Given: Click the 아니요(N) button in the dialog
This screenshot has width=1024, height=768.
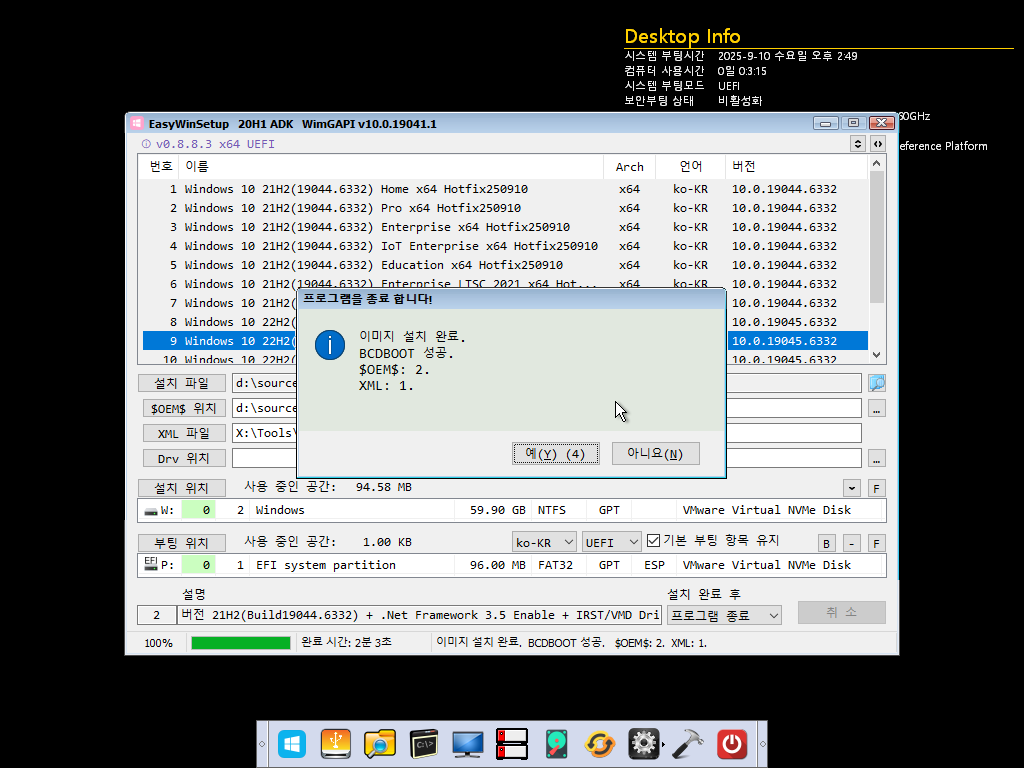Looking at the screenshot, I should [656, 454].
